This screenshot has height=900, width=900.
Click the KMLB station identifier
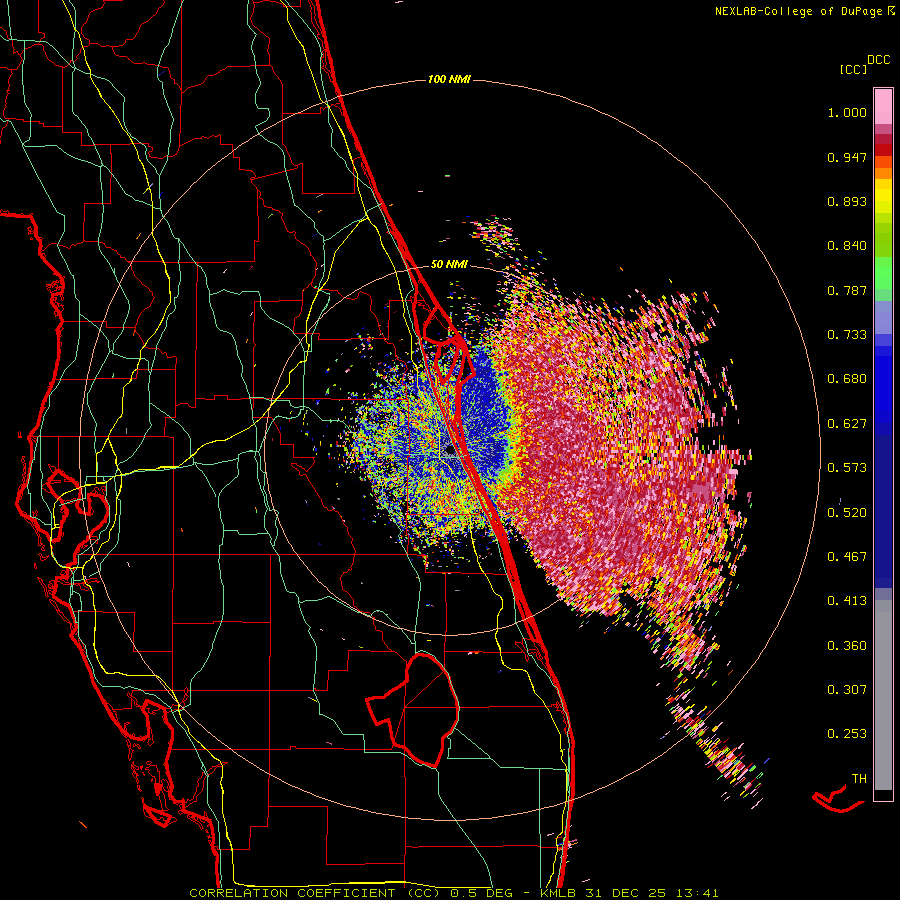pos(557,893)
